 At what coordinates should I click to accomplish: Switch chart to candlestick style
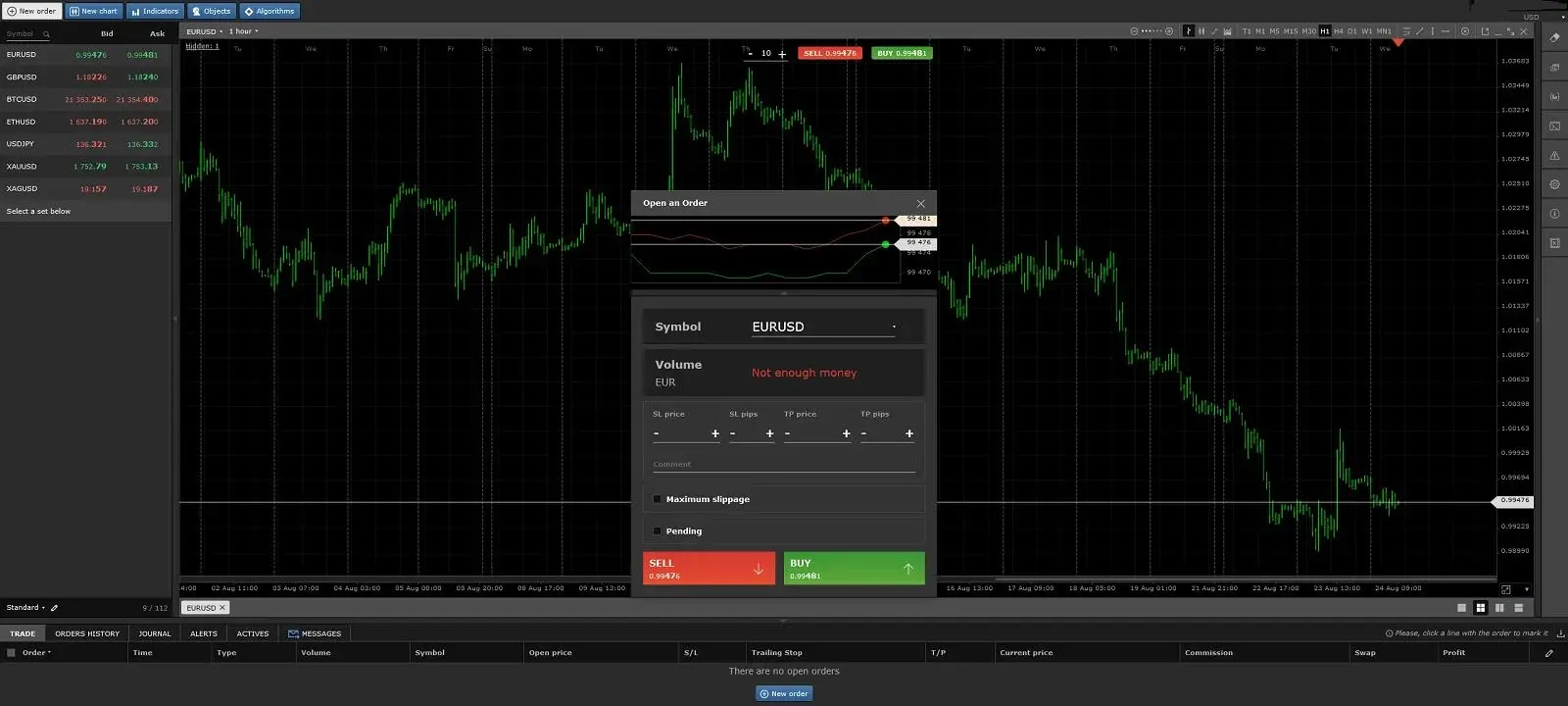pyautogui.click(x=1201, y=31)
